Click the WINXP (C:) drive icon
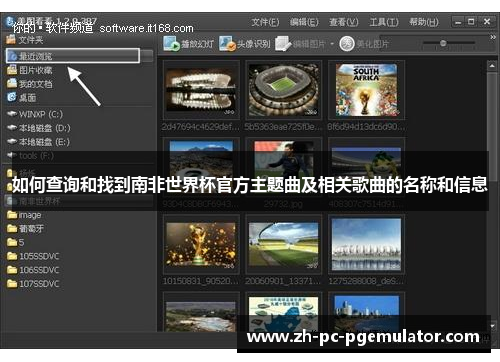 pyautogui.click(x=12, y=114)
